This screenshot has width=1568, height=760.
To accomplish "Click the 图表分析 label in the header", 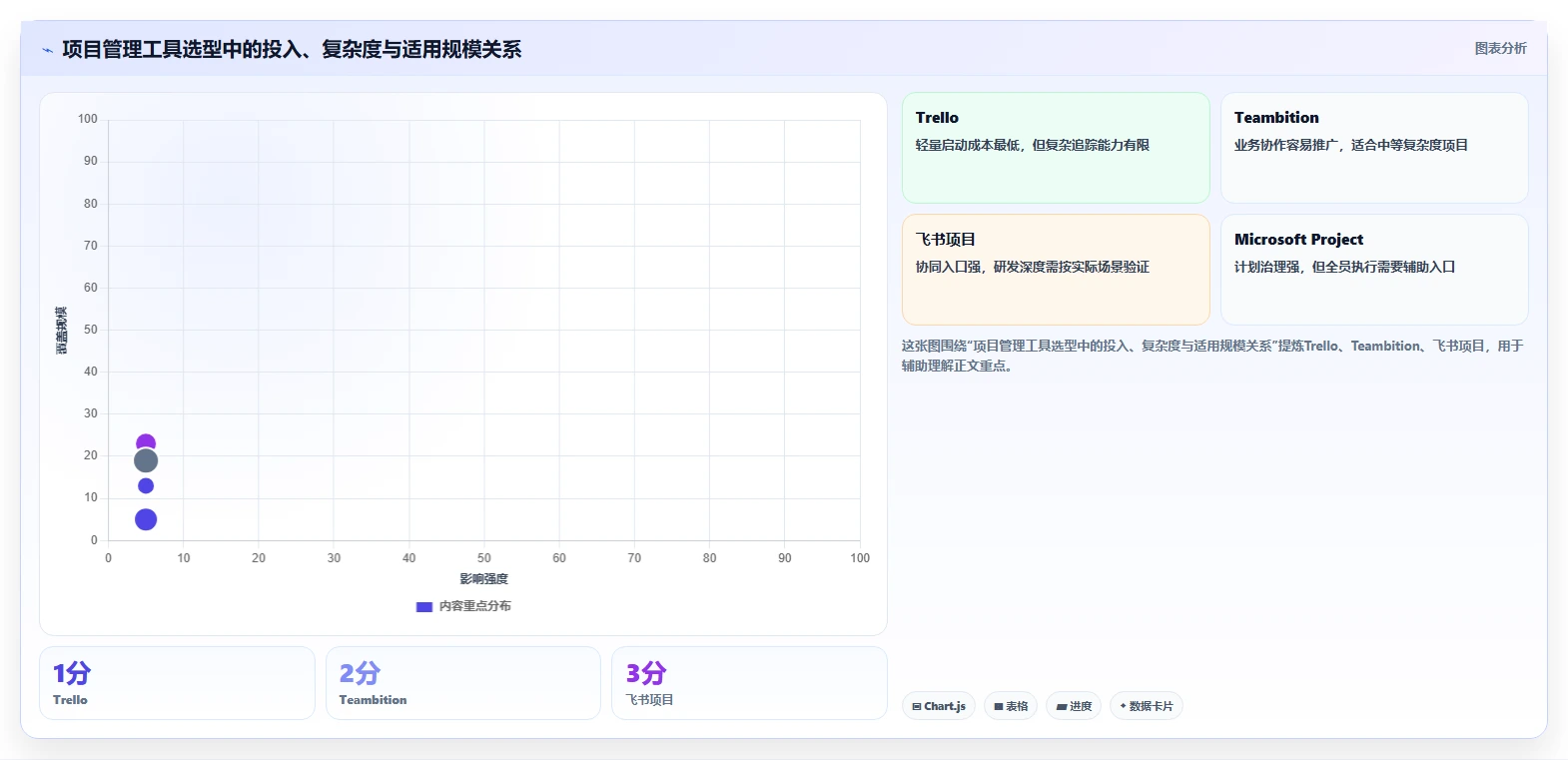I will [1500, 48].
